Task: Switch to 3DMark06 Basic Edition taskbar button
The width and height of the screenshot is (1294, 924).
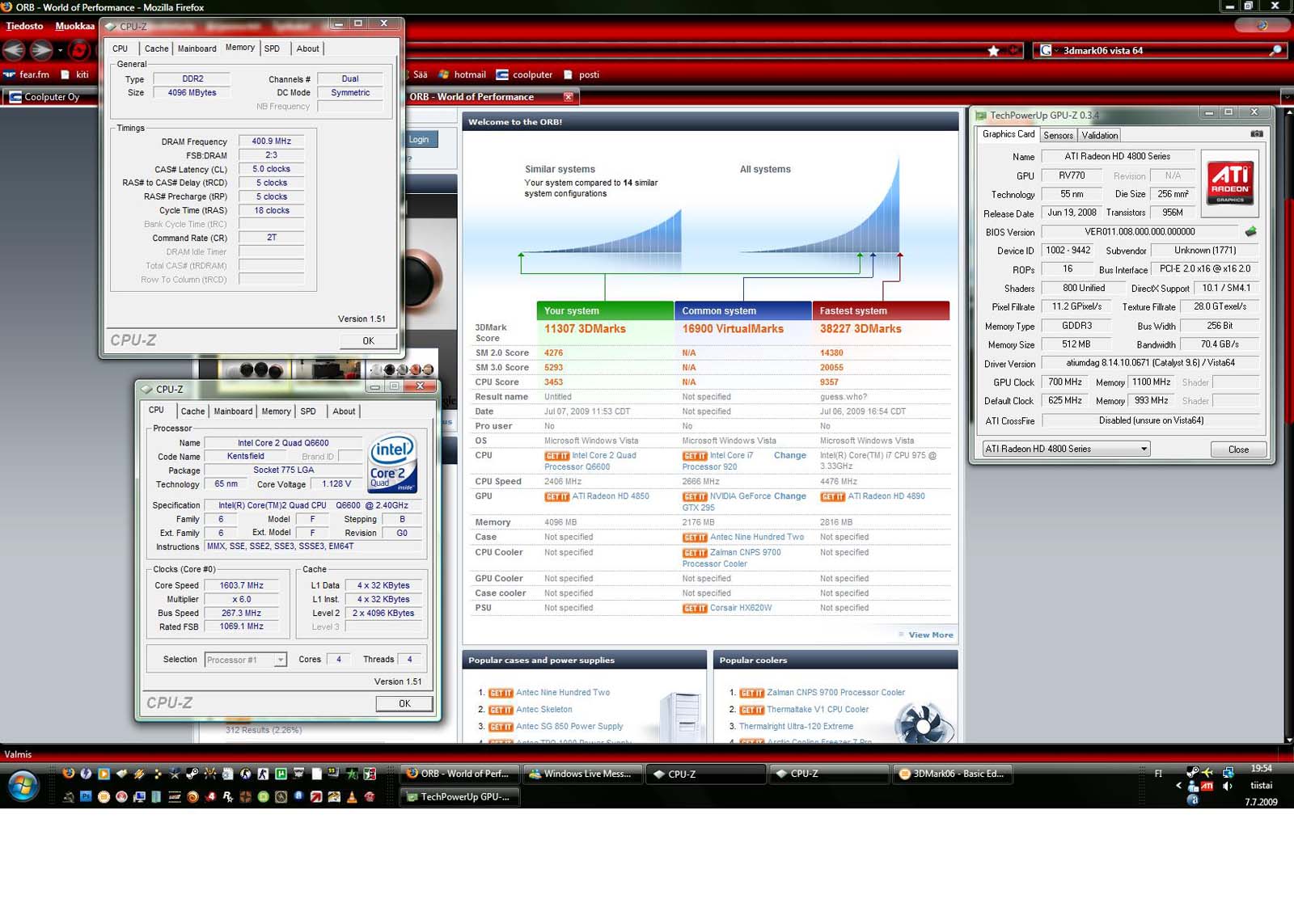Action: pyautogui.click(x=951, y=774)
